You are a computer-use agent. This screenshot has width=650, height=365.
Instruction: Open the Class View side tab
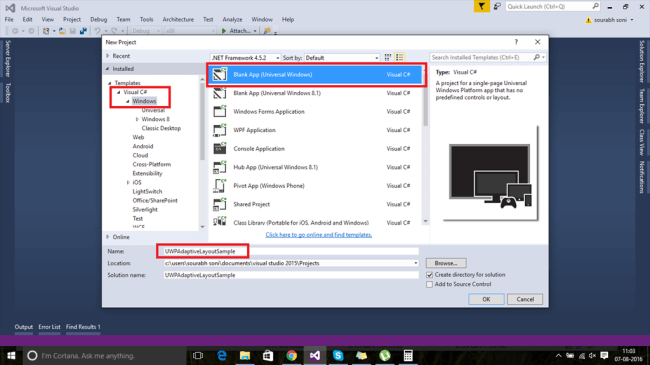pyautogui.click(x=642, y=142)
